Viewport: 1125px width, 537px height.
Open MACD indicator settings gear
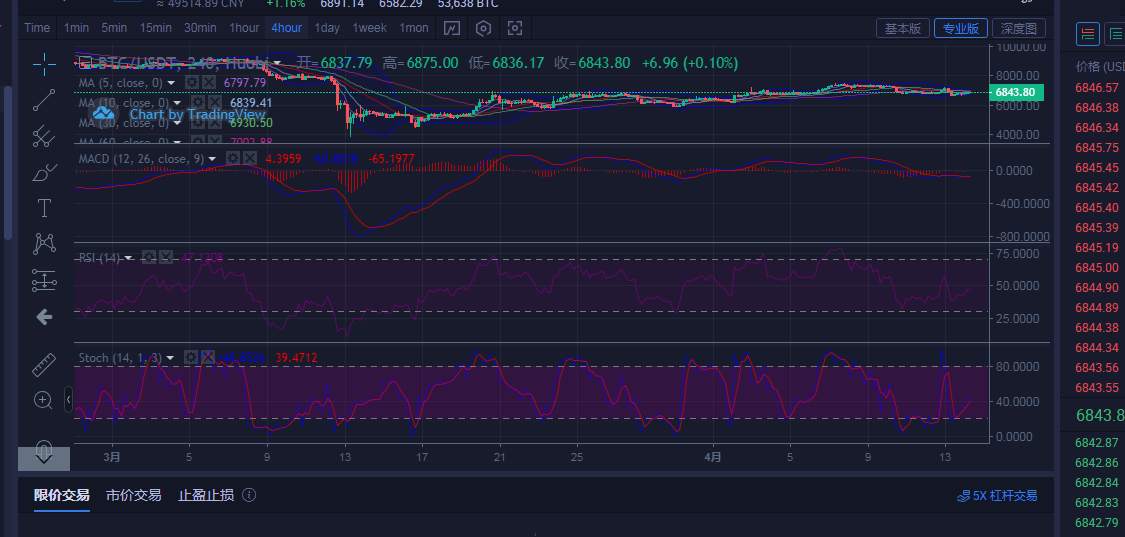click(x=232, y=158)
